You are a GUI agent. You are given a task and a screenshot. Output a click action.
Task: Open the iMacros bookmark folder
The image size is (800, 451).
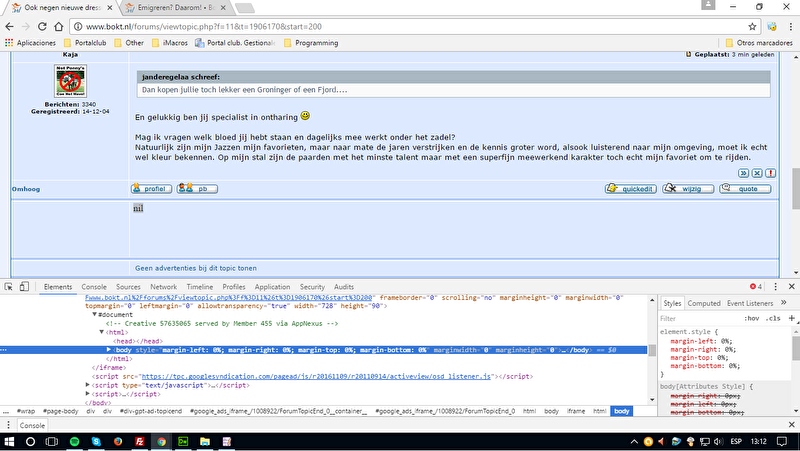(170, 43)
